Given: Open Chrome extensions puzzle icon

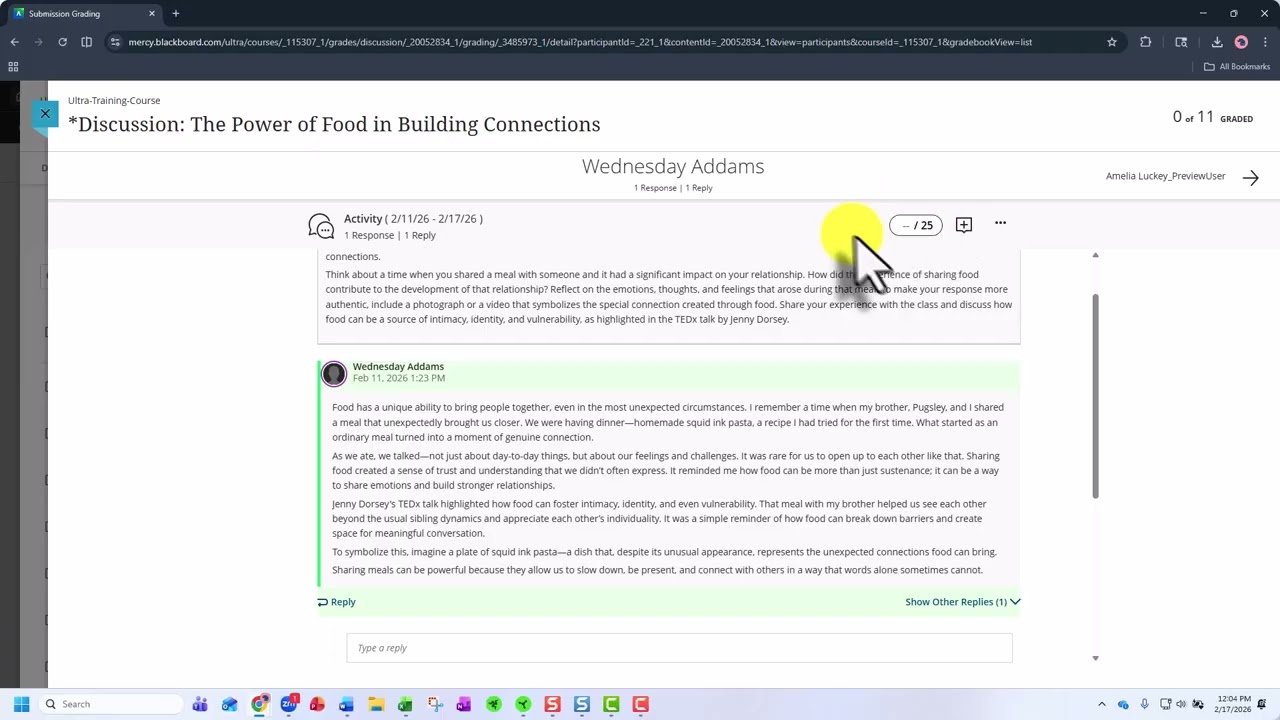Looking at the screenshot, I should point(1145,42).
